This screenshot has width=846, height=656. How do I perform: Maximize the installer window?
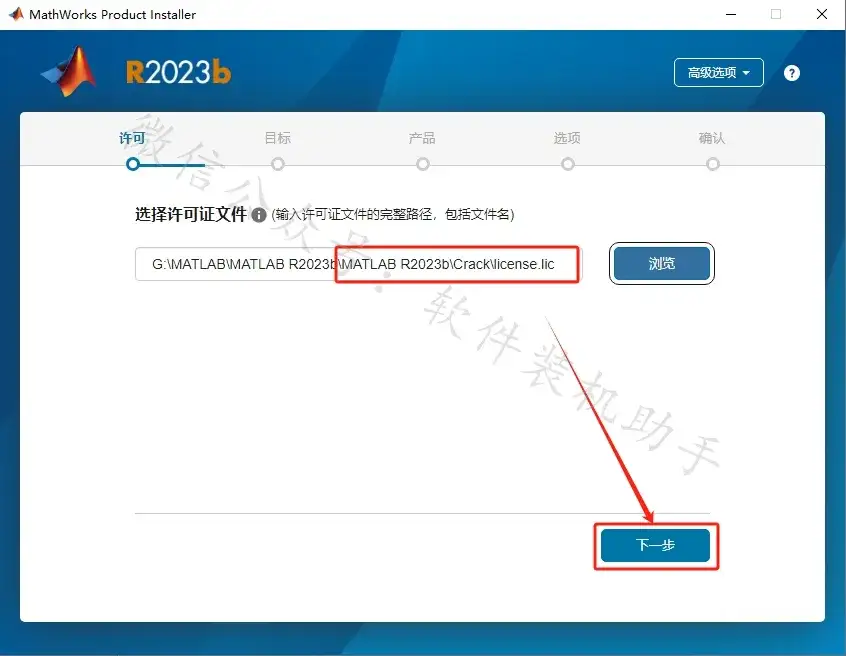pos(776,15)
